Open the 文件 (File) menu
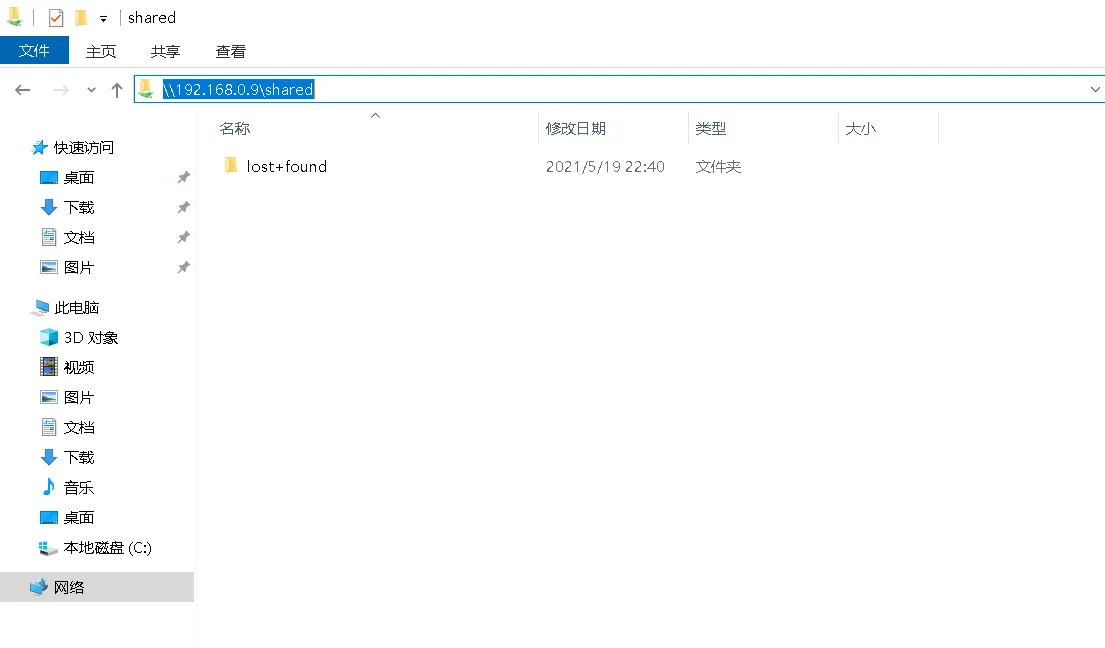The height and width of the screenshot is (648, 1105). pyautogui.click(x=35, y=51)
